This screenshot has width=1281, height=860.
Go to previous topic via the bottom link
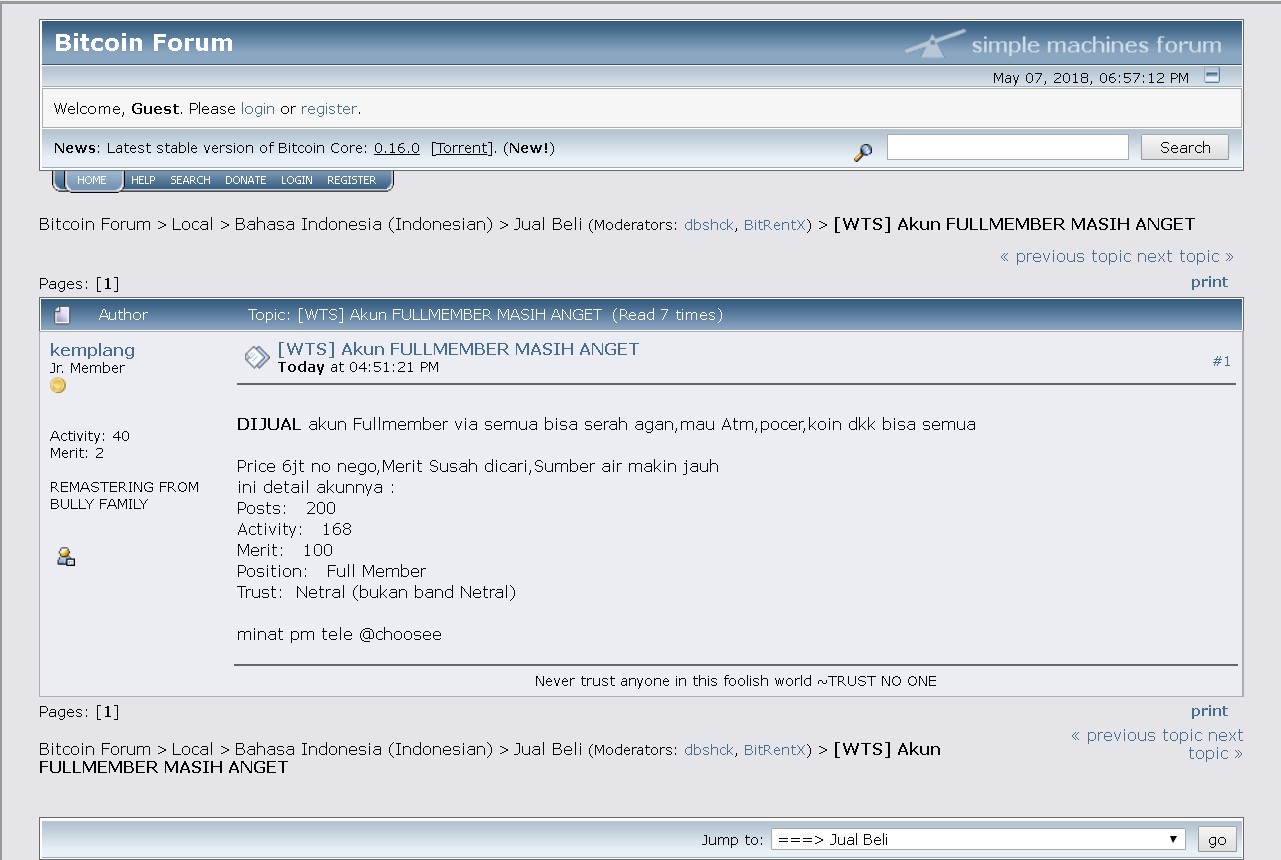[1136, 735]
